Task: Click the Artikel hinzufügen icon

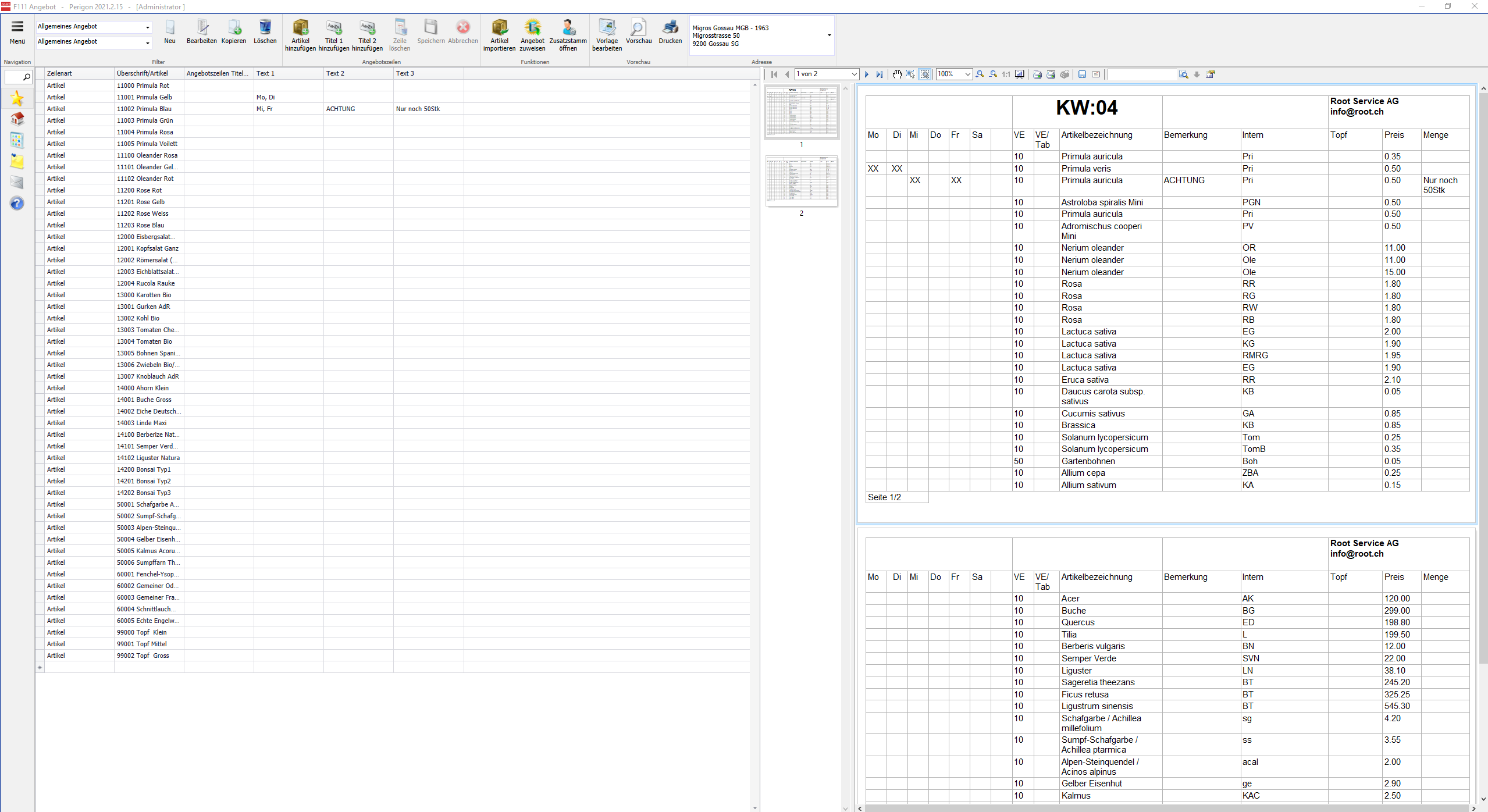Action: click(x=300, y=28)
